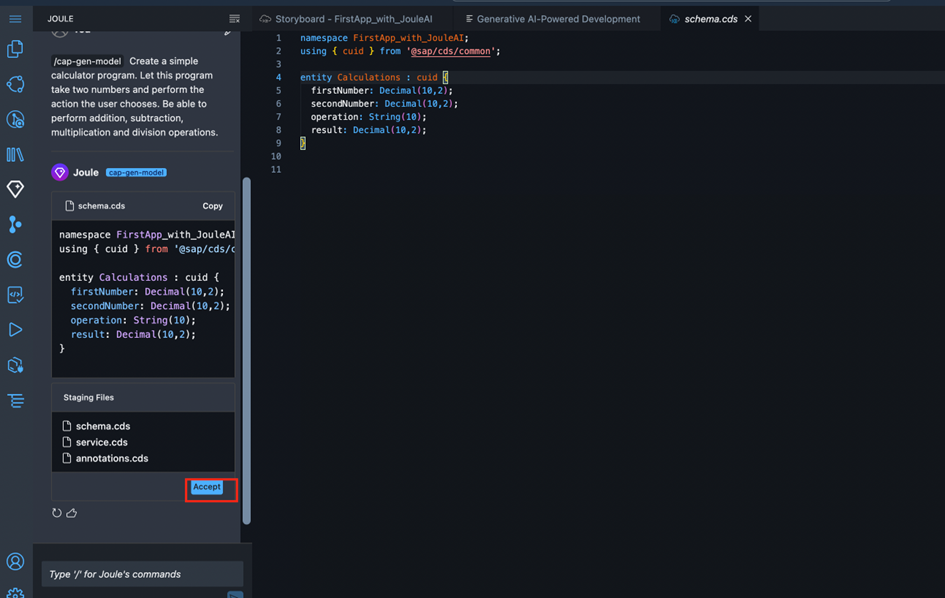The width and height of the screenshot is (945, 598).
Task: Click the thumbs up feedback icon
Action: click(x=72, y=513)
